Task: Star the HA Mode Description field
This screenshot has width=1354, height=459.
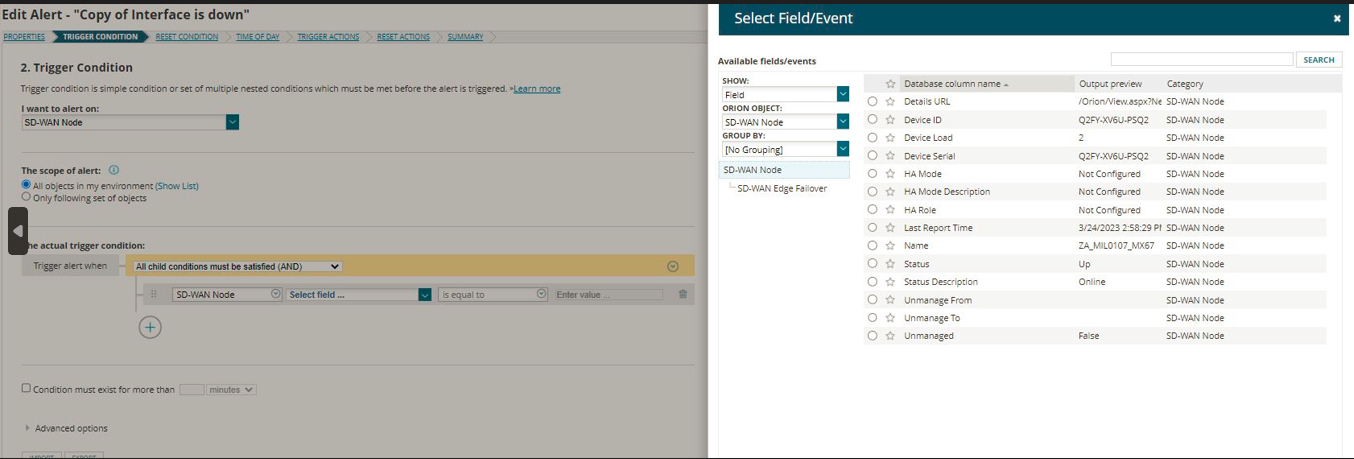Action: coord(890,192)
